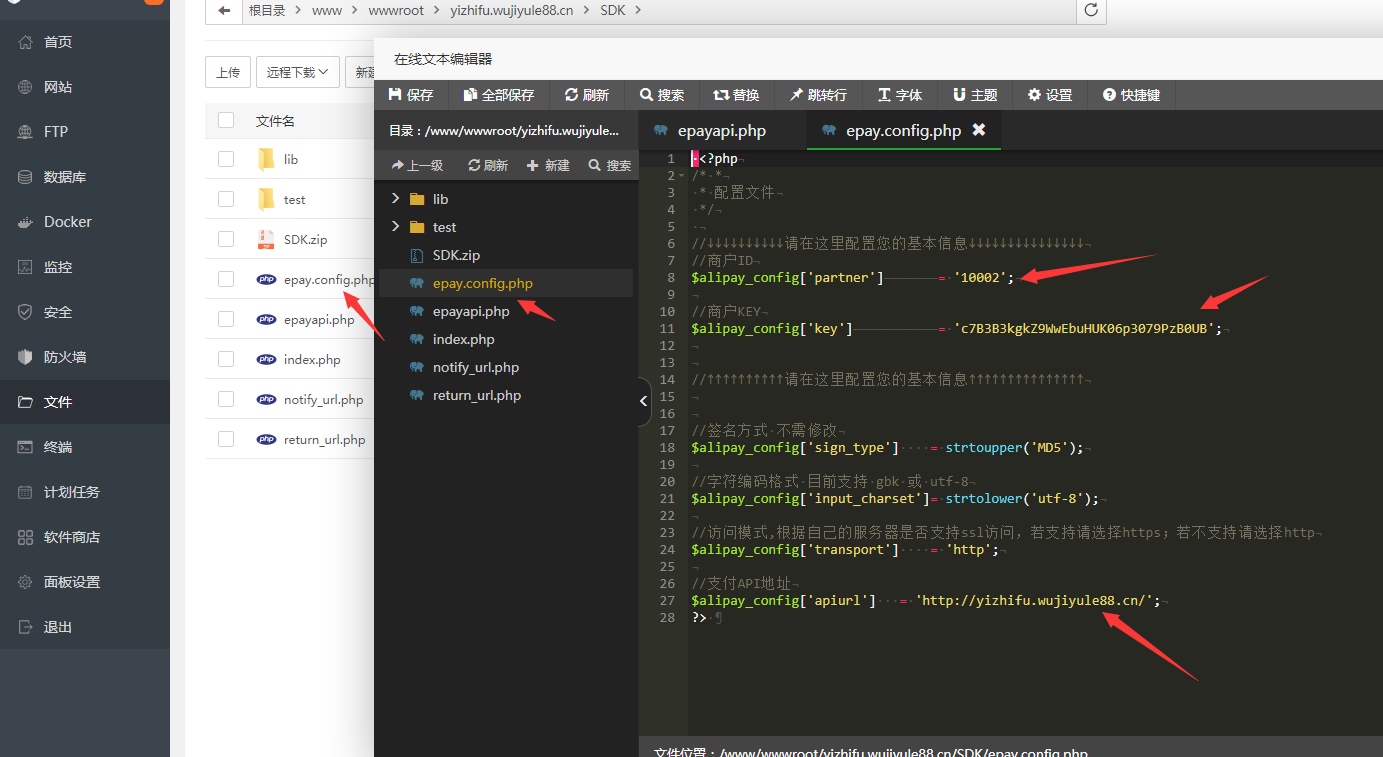Close the epay.config.php tab
This screenshot has height=757, width=1383.
[979, 130]
